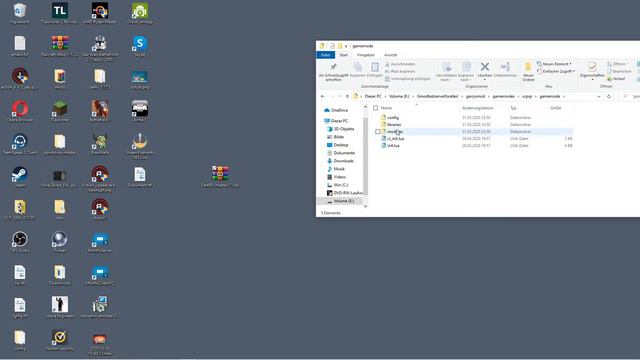Open the Minecraft grass block launcher icon
The height and width of the screenshot is (360, 640).
click(x=60, y=111)
